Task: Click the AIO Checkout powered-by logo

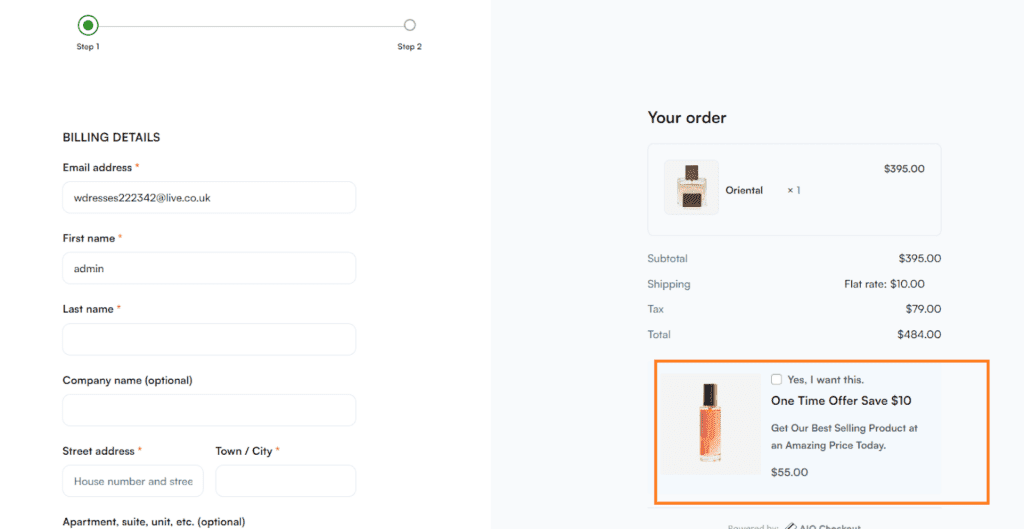Action: [x=823, y=526]
